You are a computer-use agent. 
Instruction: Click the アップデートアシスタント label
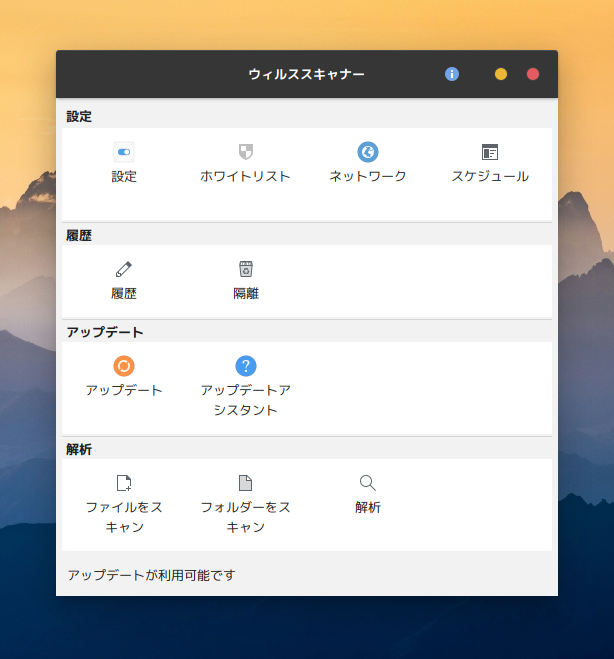245,400
